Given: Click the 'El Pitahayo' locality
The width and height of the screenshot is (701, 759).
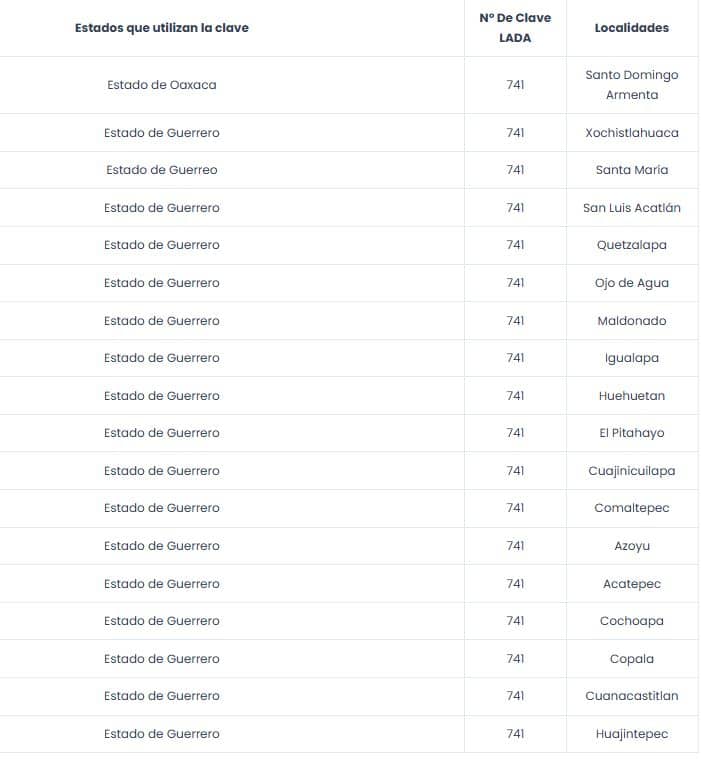Looking at the screenshot, I should coord(632,433).
